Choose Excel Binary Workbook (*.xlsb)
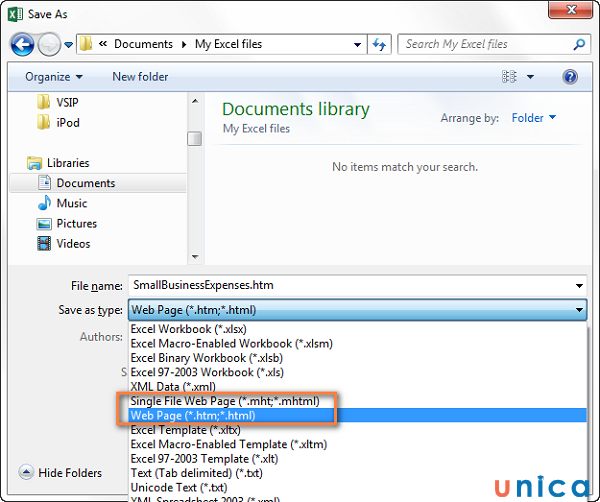The height and width of the screenshot is (502, 600). (357, 358)
